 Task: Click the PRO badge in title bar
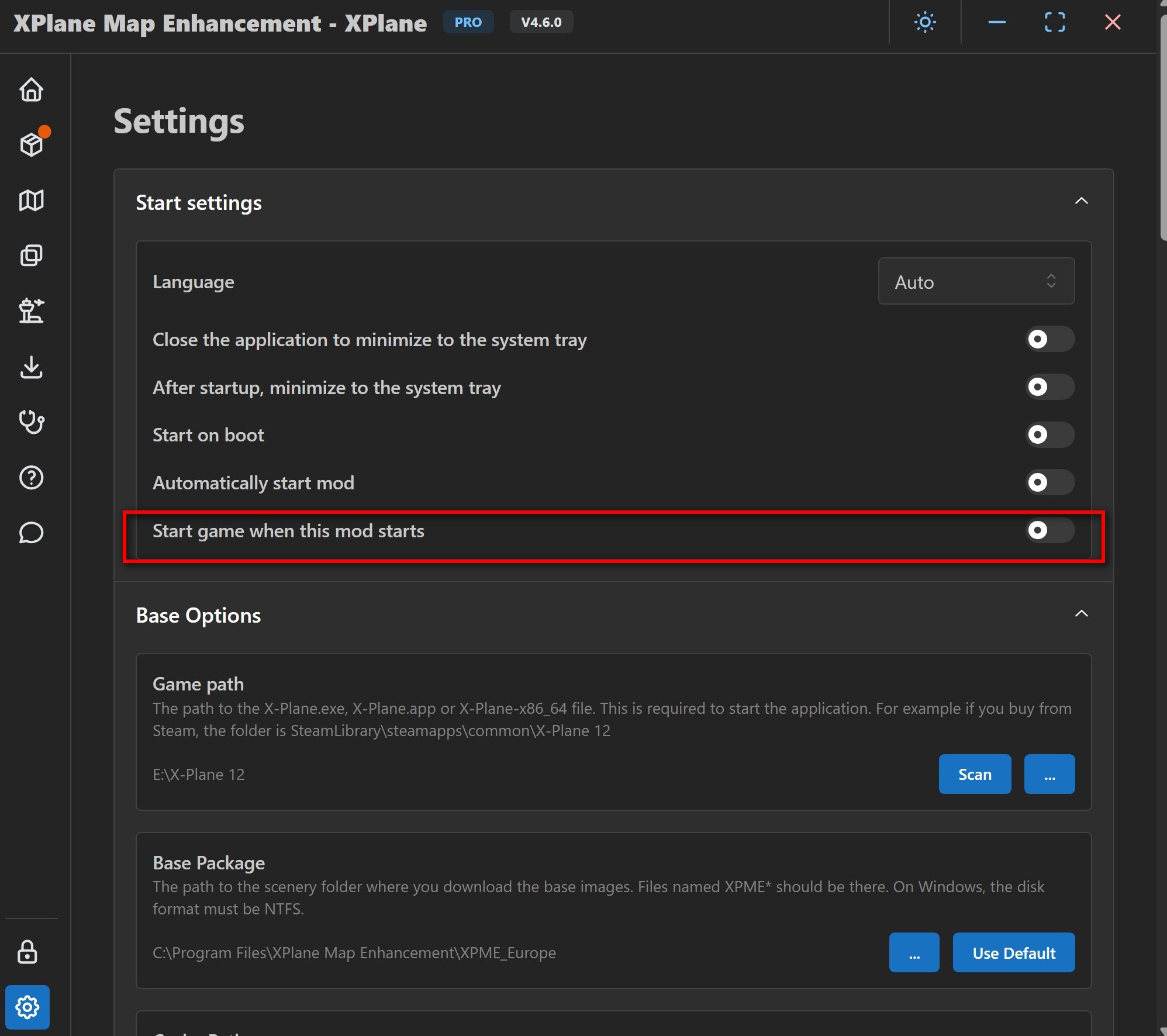click(x=468, y=22)
